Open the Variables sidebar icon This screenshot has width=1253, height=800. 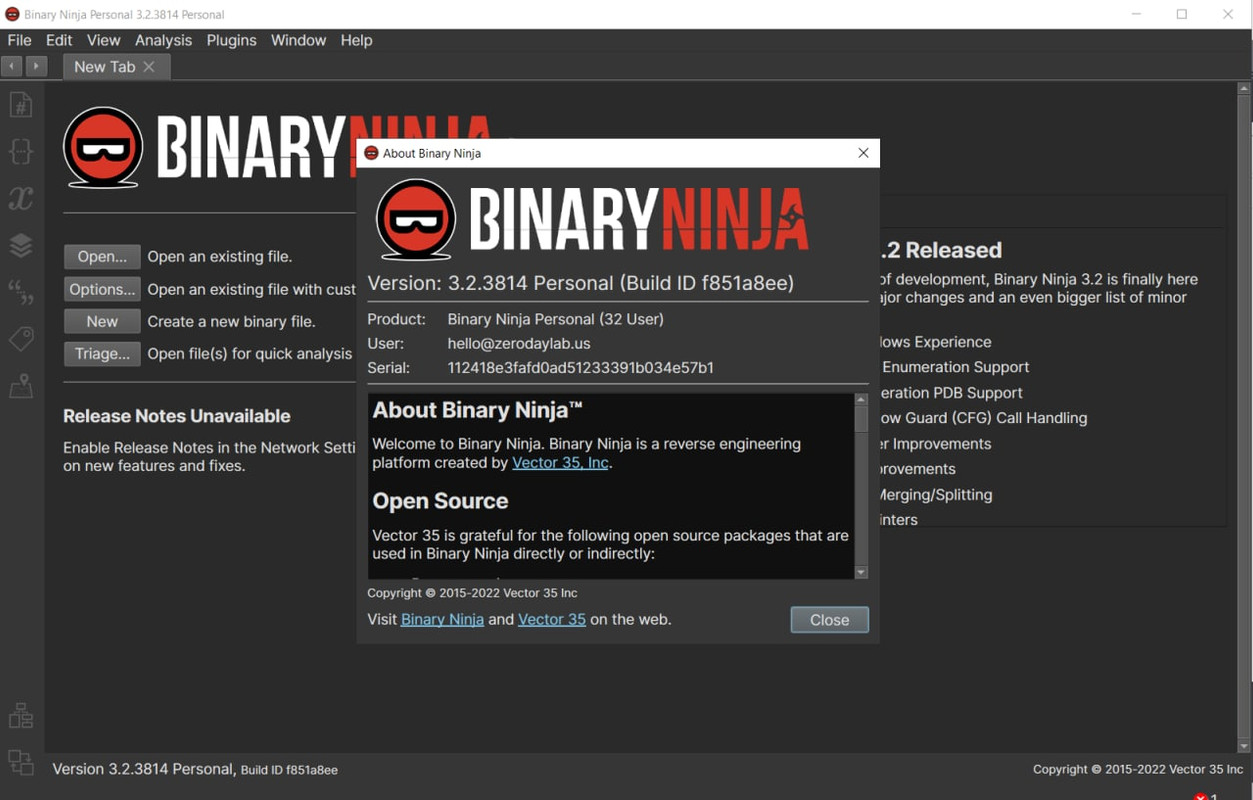point(21,198)
